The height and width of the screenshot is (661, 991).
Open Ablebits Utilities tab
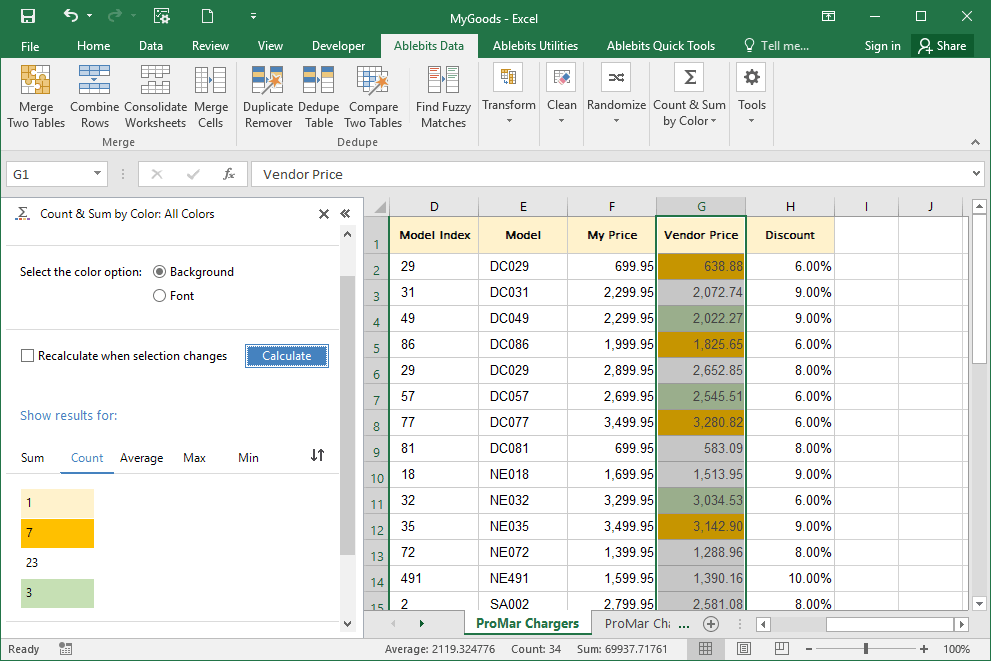pyautogui.click(x=535, y=45)
